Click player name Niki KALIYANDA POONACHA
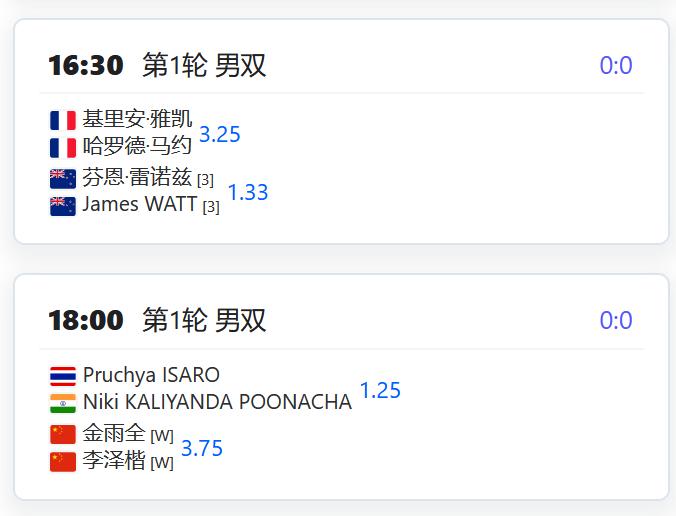The image size is (676, 516). point(217,402)
